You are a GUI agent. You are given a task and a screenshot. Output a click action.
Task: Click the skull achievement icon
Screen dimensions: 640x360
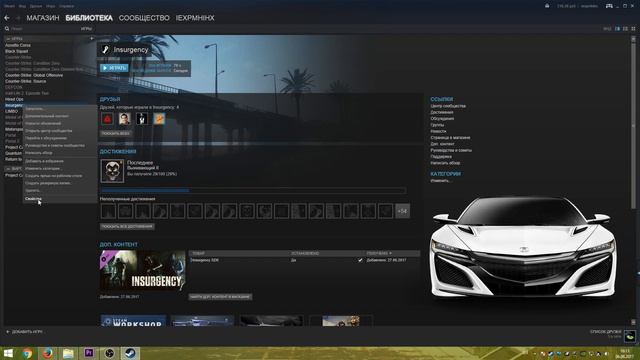click(112, 171)
